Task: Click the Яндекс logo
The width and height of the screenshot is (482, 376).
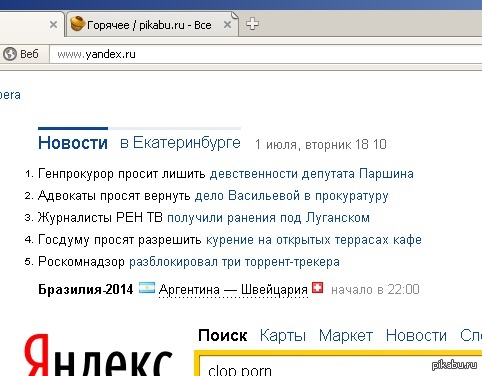Action: coord(98,355)
